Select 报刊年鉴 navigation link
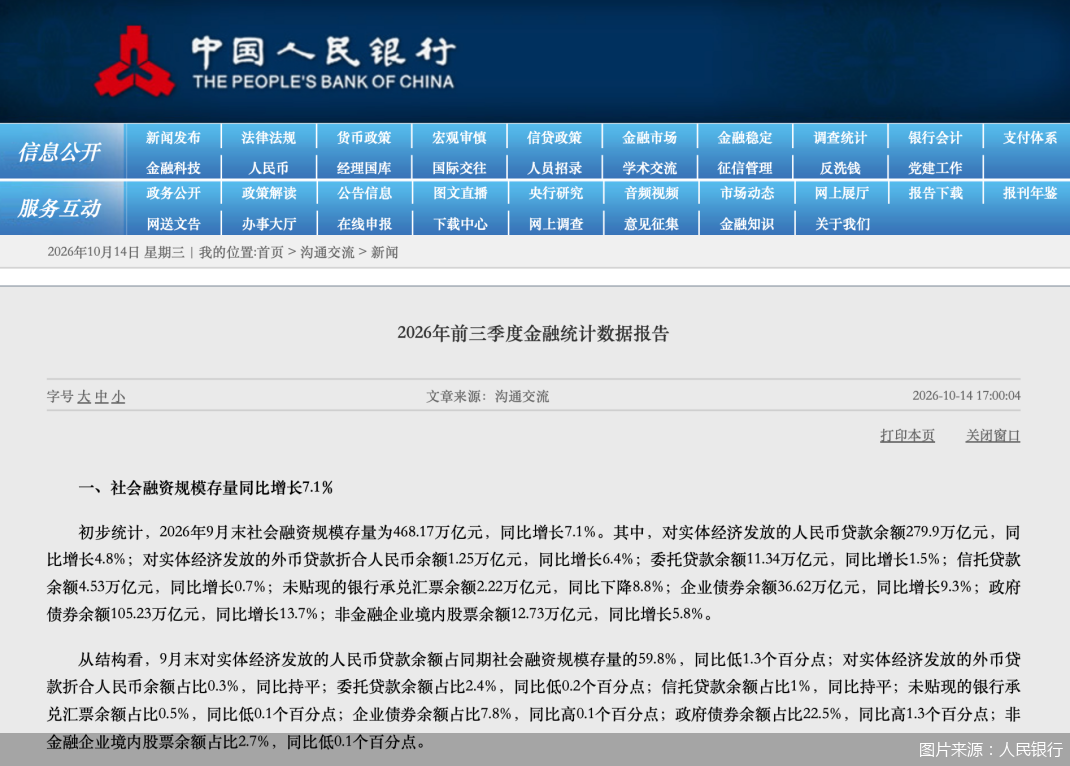This screenshot has width=1070, height=766. coord(1030,193)
